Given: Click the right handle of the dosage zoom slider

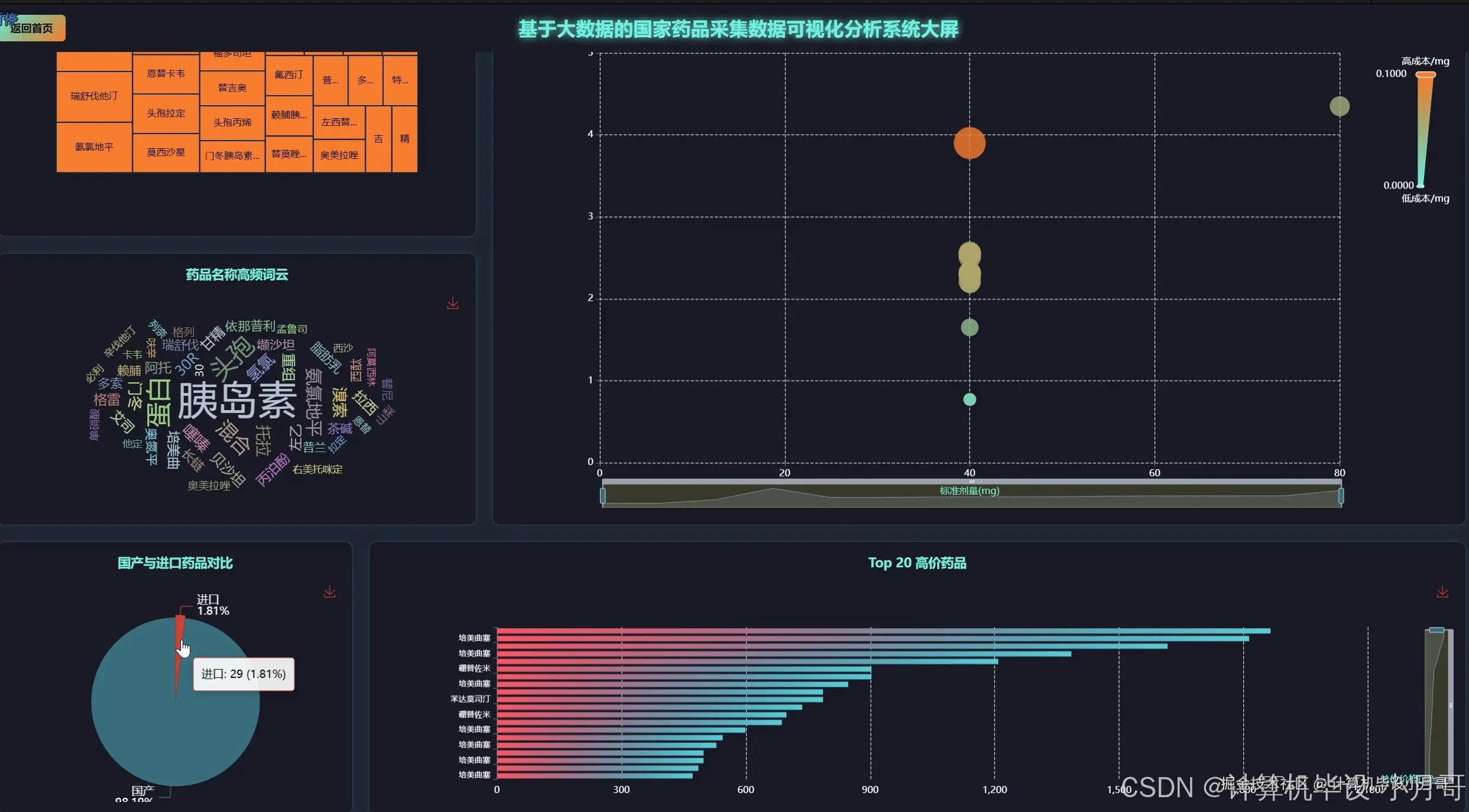Looking at the screenshot, I should point(1341,495).
